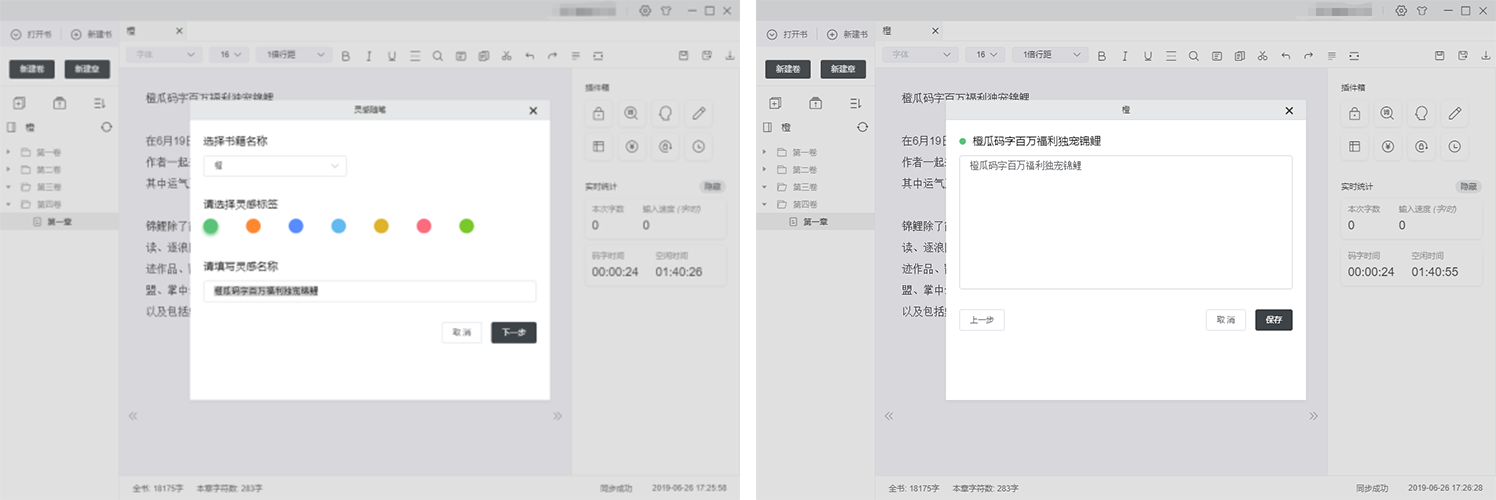Click 取消 in the 灵感随笔 dialog

coord(462,332)
